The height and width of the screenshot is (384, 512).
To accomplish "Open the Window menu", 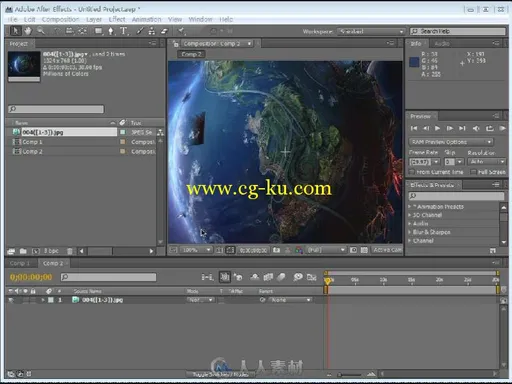I will click(200, 19).
